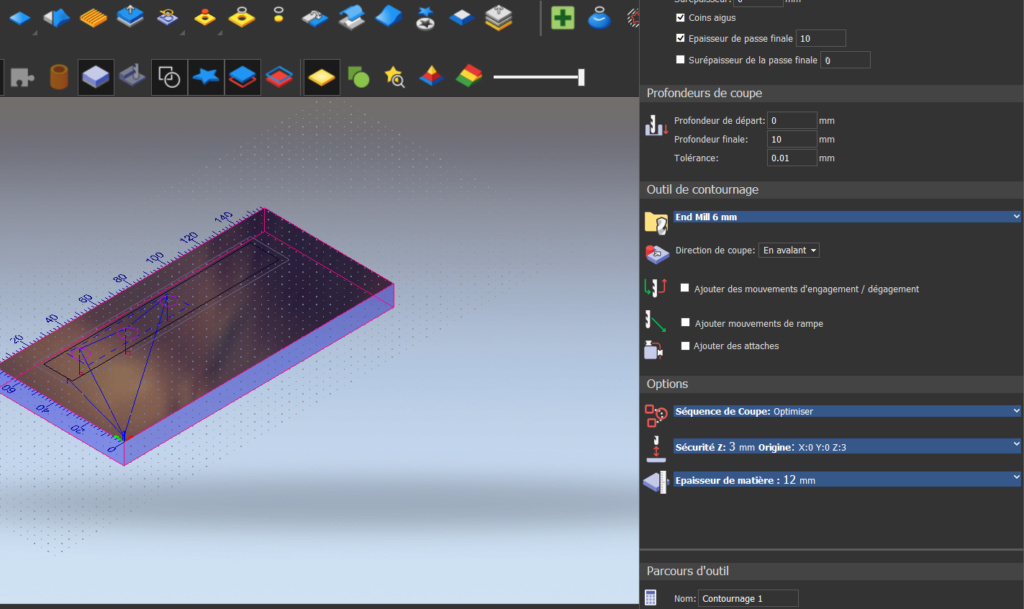Click the grey-blue curved arrow relief icon
Screen dimensions: 1024x609
pos(315,18)
